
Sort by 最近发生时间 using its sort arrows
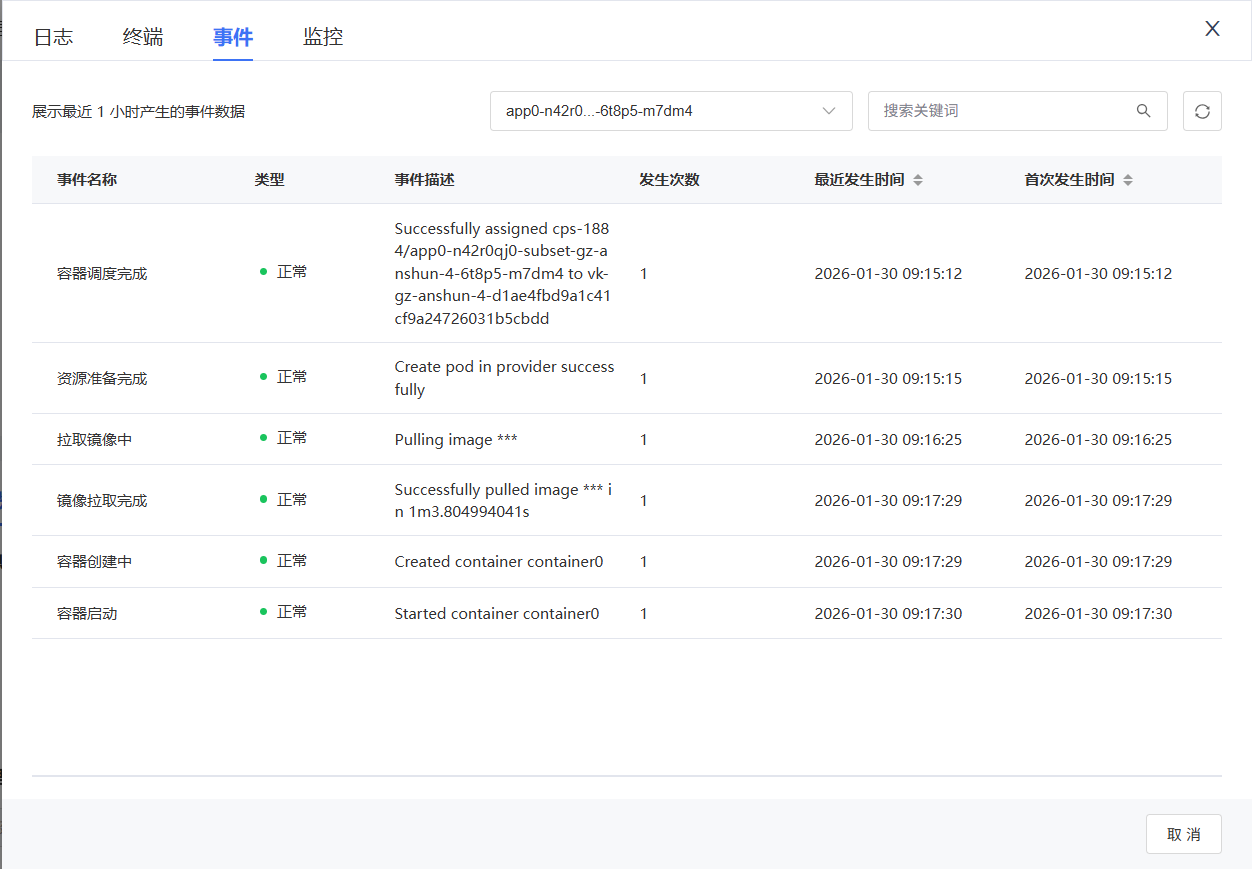918,180
